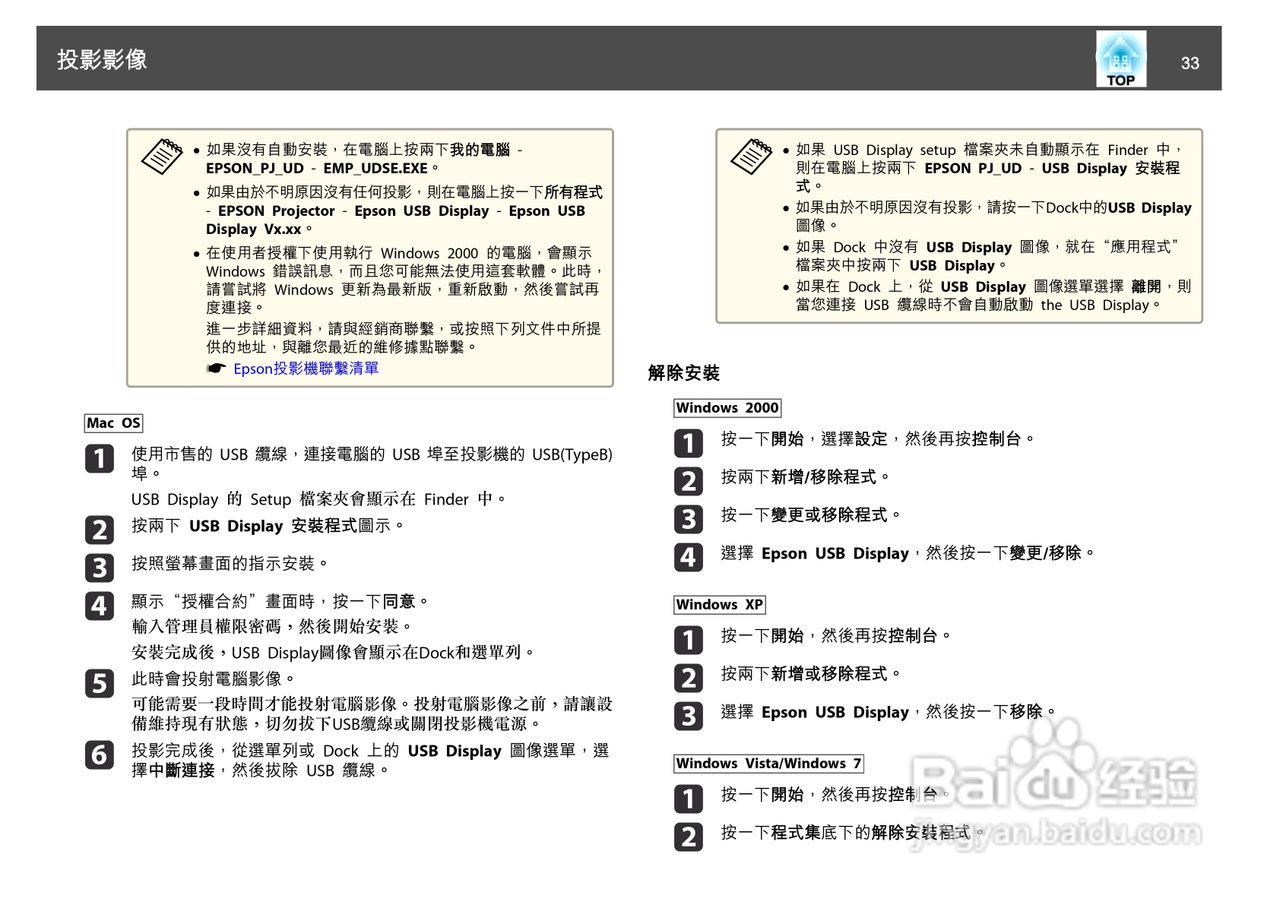Open the Epson投影機聯繫清單 link

(x=306, y=369)
